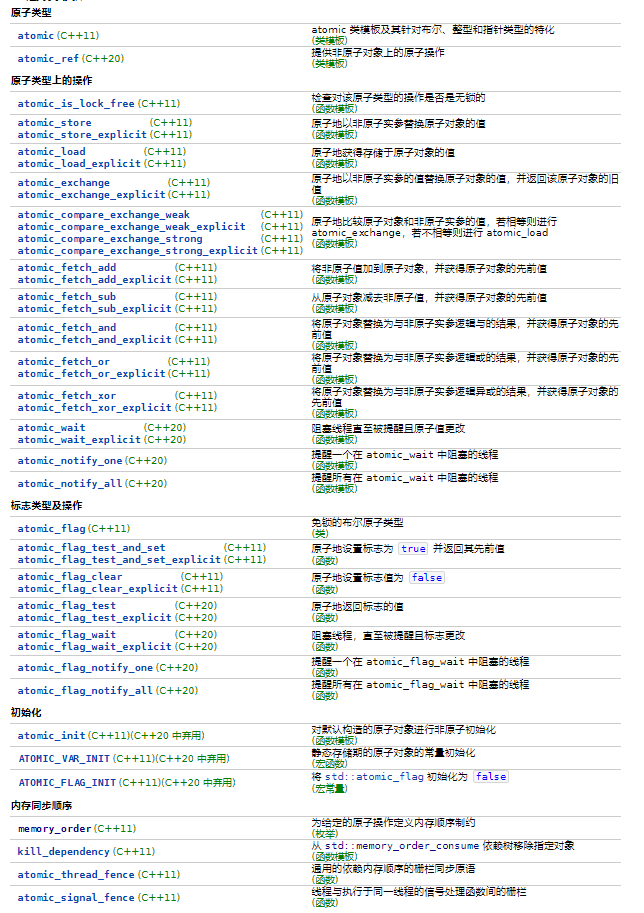Click the 标志类型及操作 section heading
The height and width of the screenshot is (913, 644).
(x=47, y=506)
